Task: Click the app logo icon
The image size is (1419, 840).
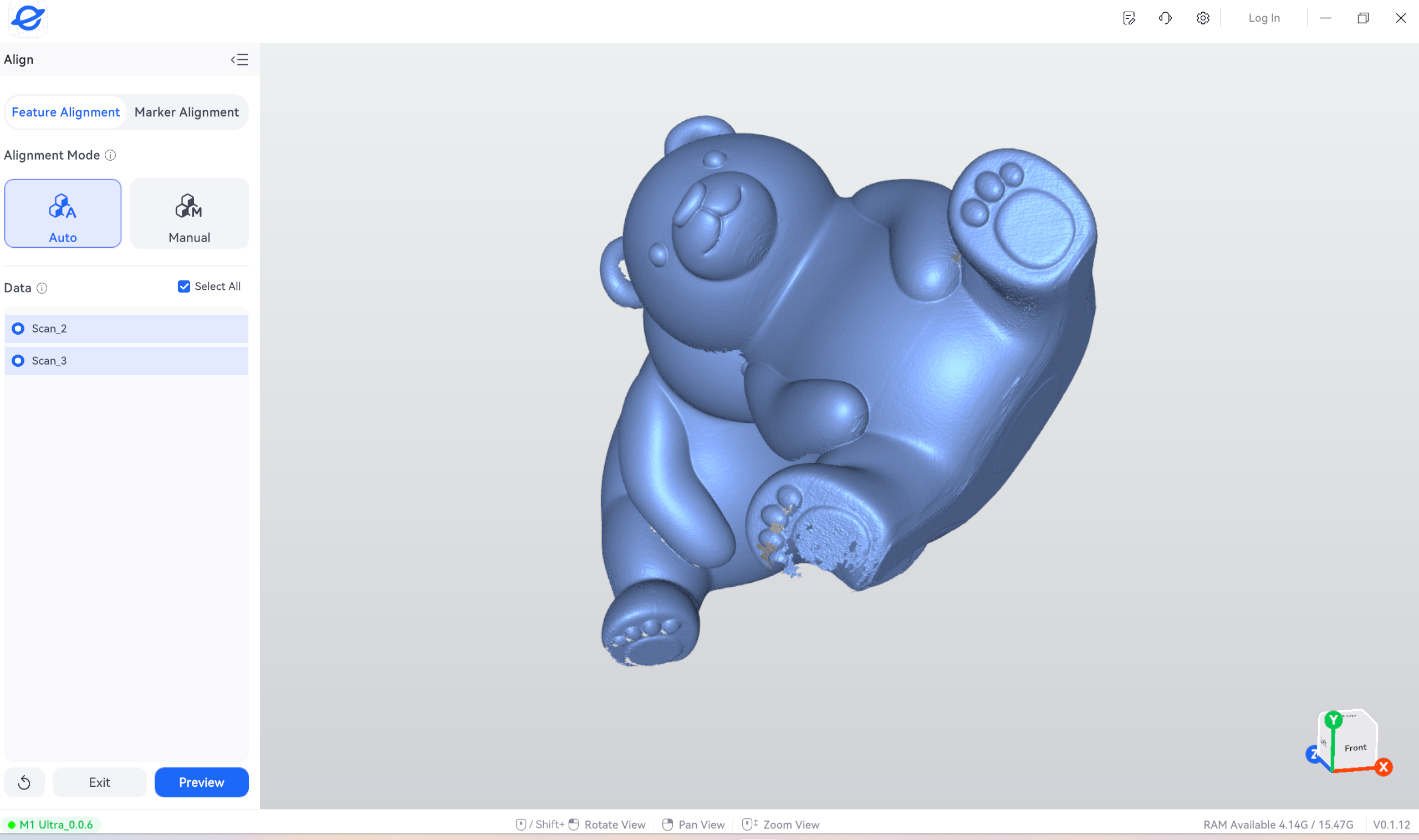Action: click(28, 18)
